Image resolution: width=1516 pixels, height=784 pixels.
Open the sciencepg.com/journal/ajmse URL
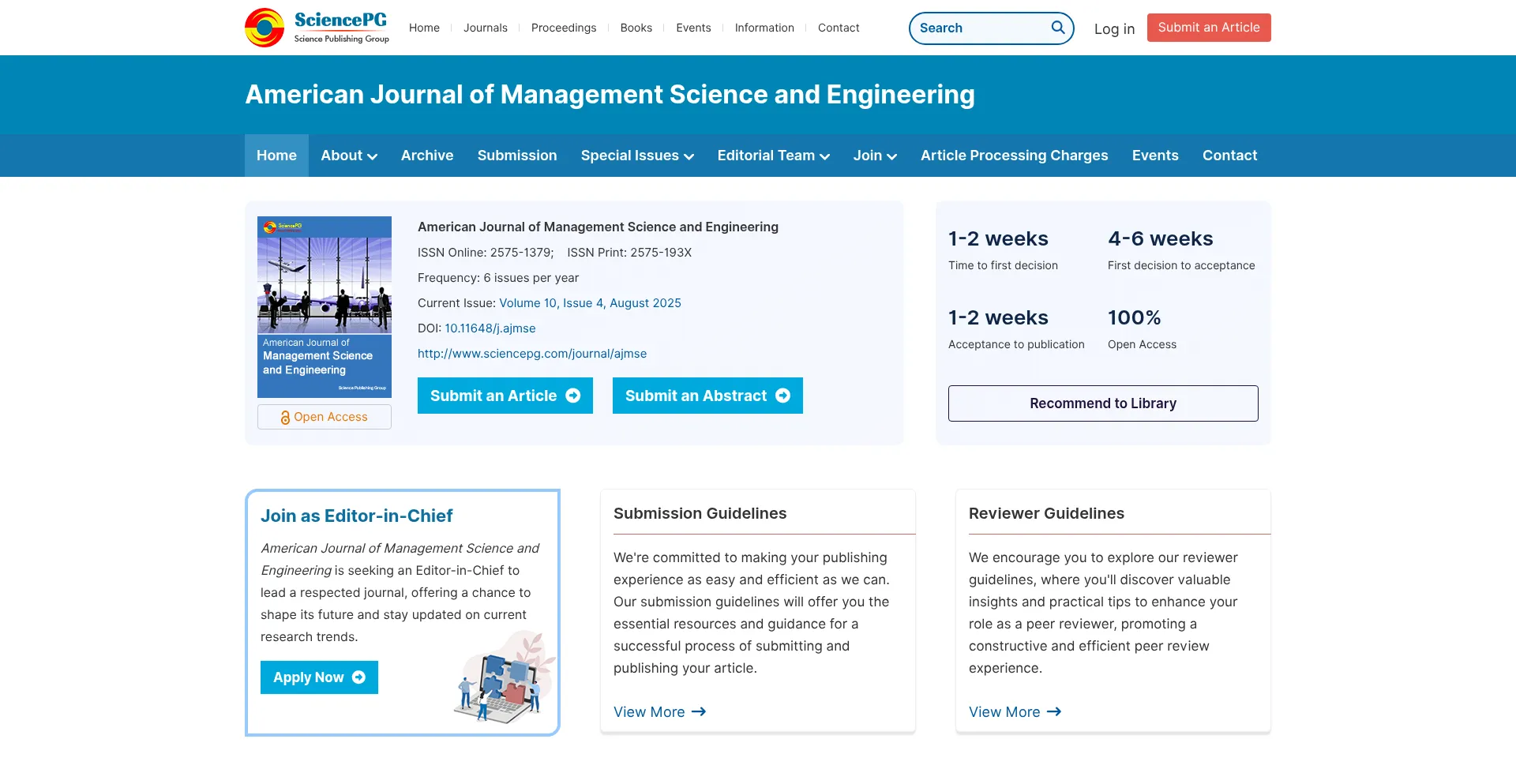point(532,354)
